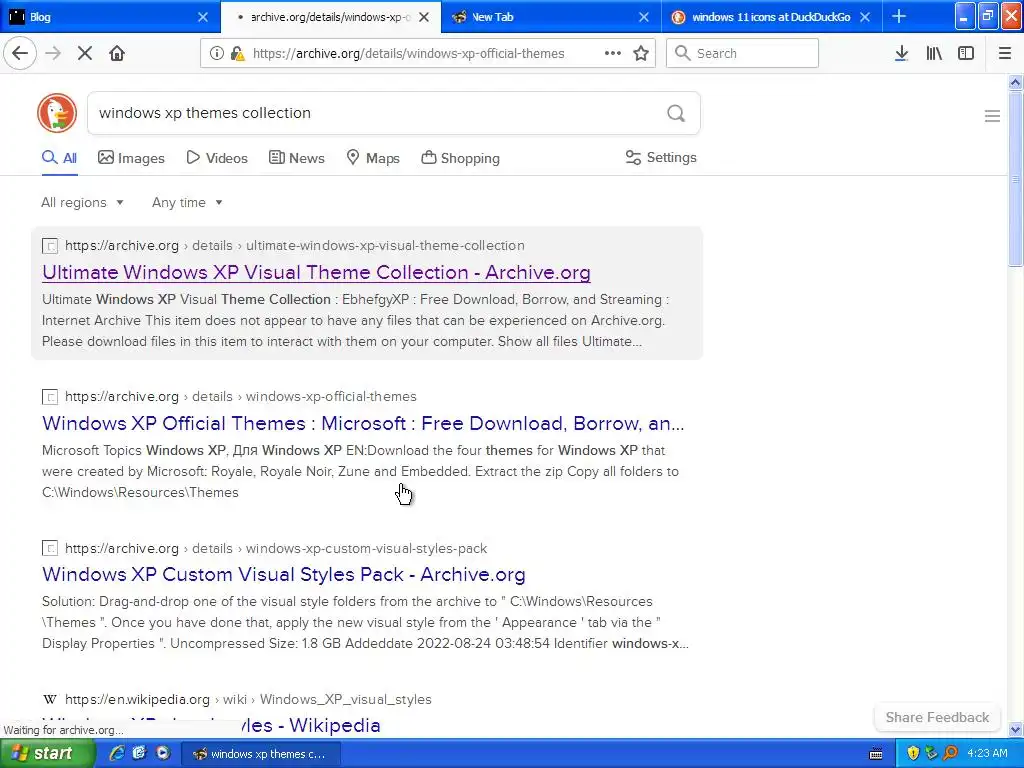Open the Windows Start menu
The width and height of the screenshot is (1024, 768).
[47, 754]
